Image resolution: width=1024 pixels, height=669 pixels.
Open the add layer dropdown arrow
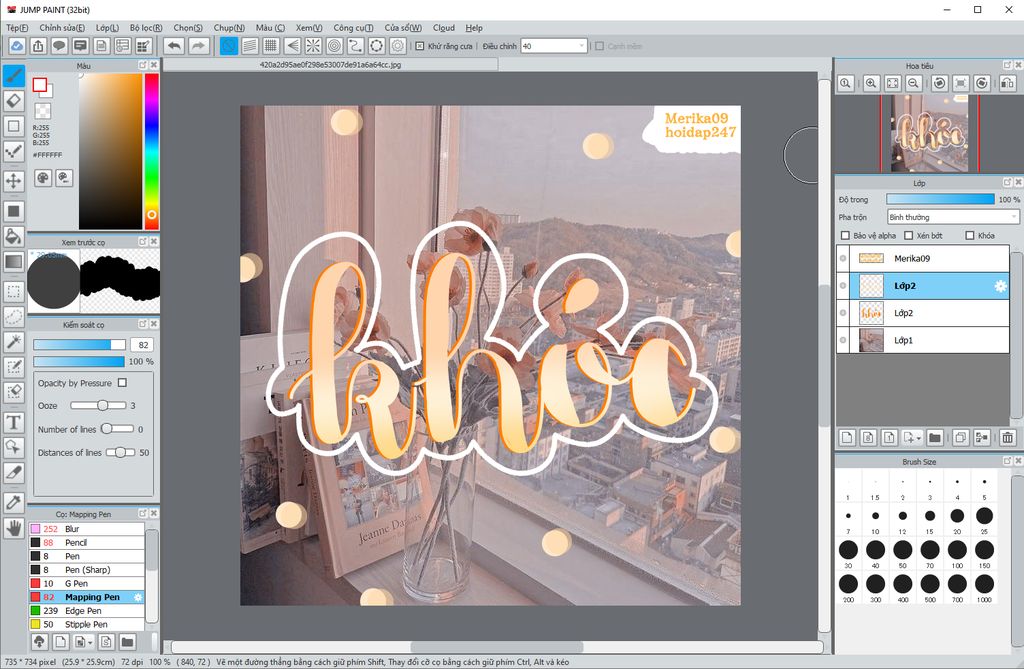pos(919,438)
